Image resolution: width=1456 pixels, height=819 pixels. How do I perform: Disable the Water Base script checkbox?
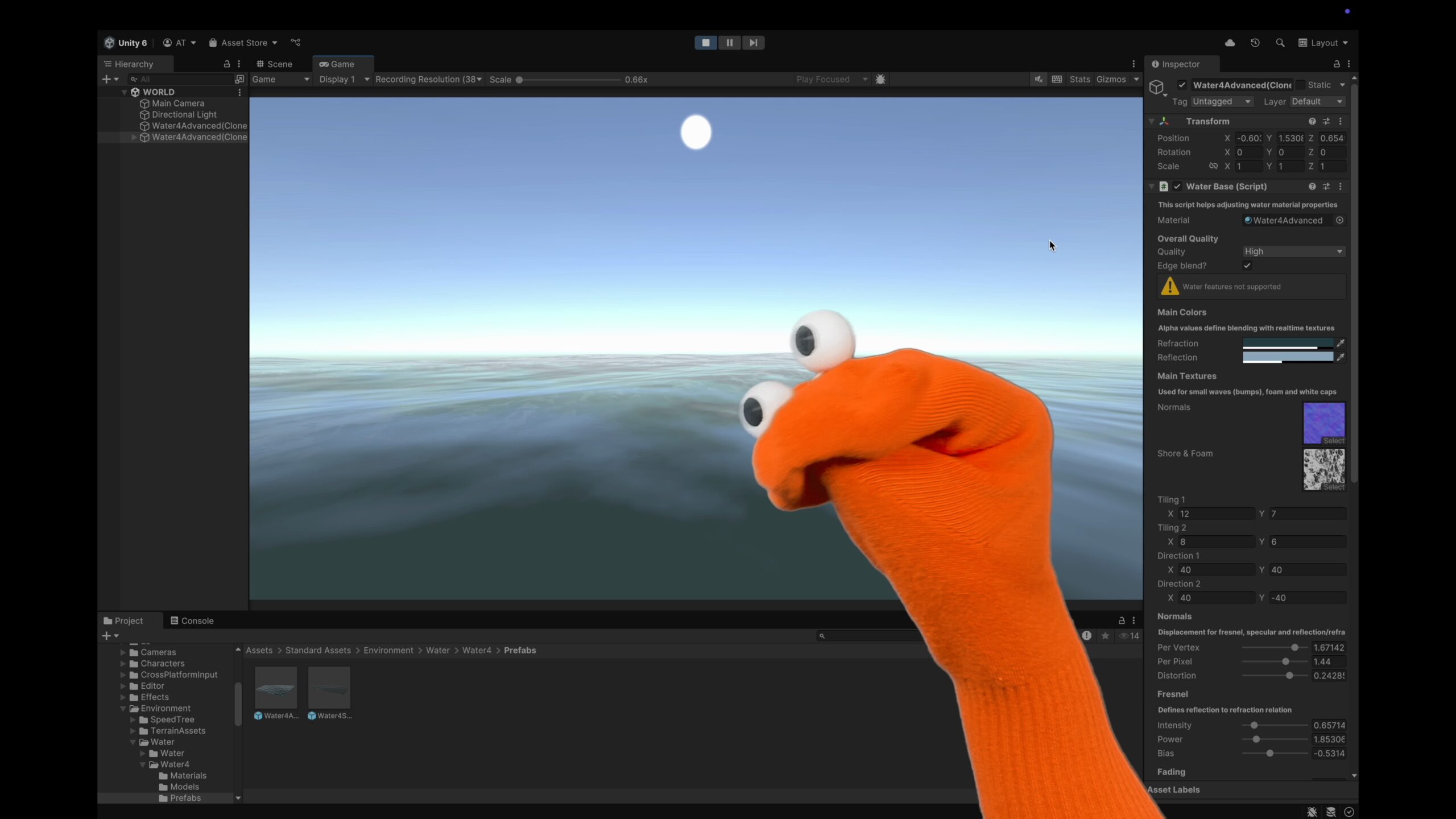point(1177,187)
